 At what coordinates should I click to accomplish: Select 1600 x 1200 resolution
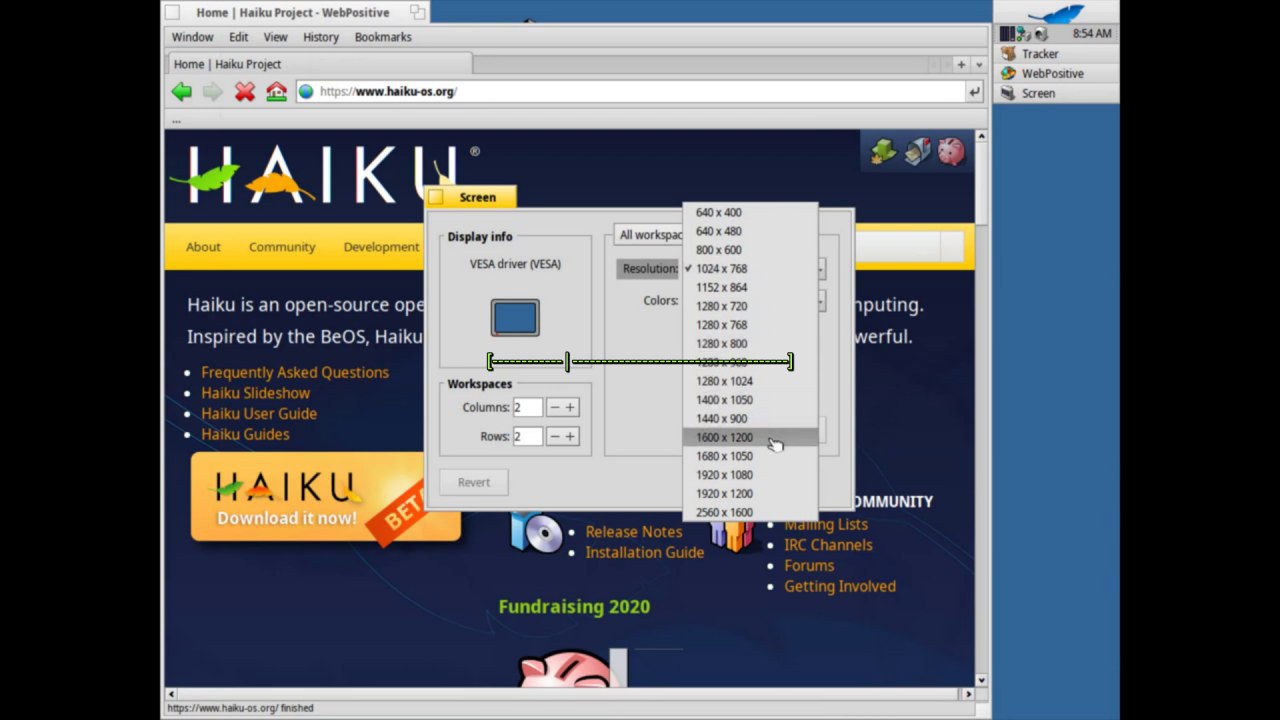coord(750,437)
